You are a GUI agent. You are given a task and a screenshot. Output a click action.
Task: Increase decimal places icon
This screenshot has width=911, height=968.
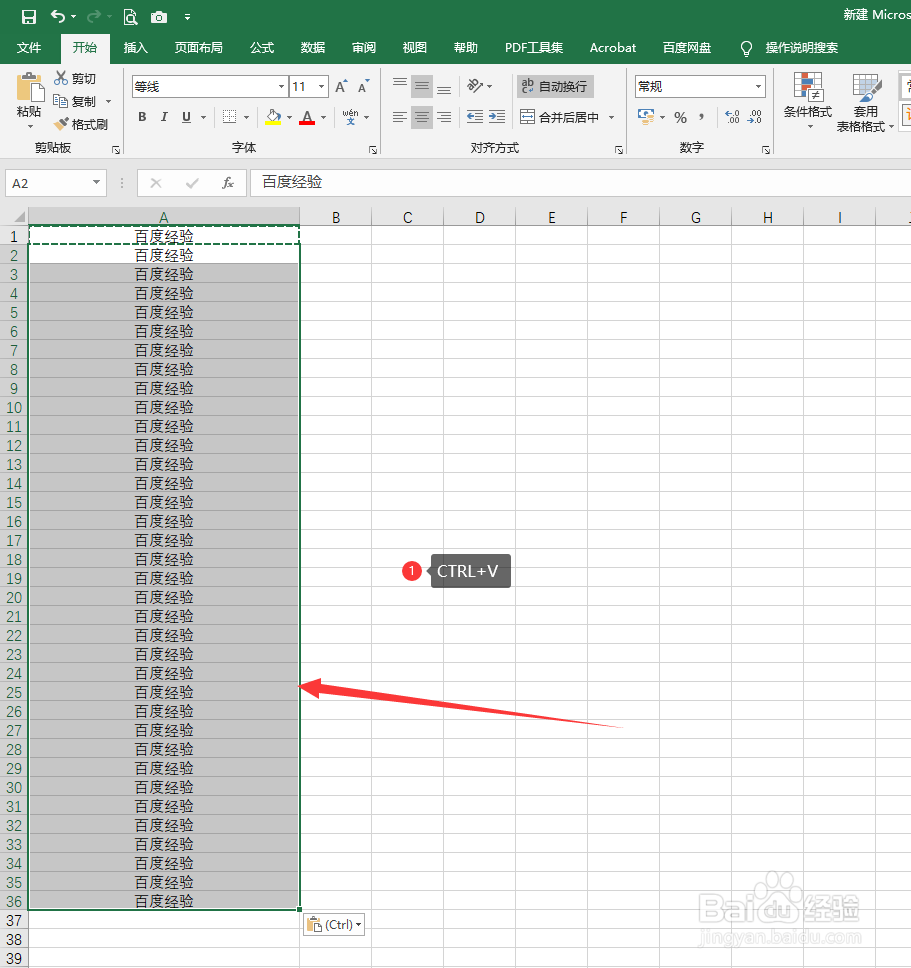click(732, 117)
